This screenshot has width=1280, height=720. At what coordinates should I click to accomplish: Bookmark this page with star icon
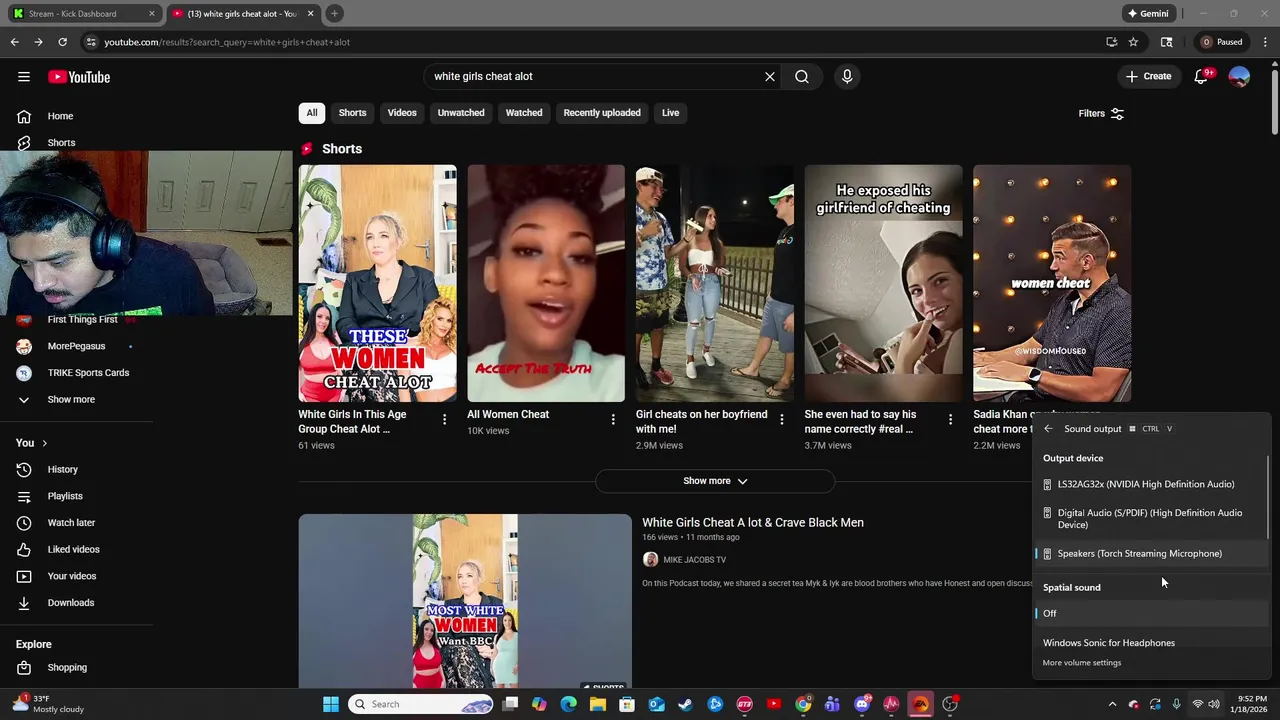pyautogui.click(x=1133, y=42)
